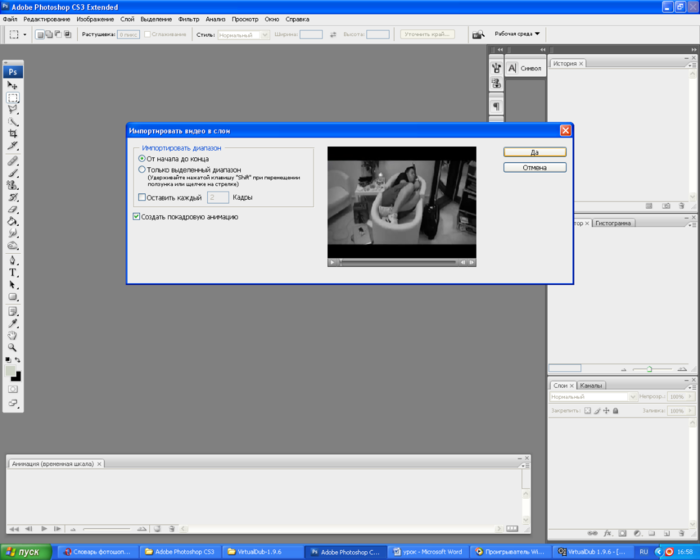Open the 'Рабочая среда' workspace dropdown

coord(517,34)
